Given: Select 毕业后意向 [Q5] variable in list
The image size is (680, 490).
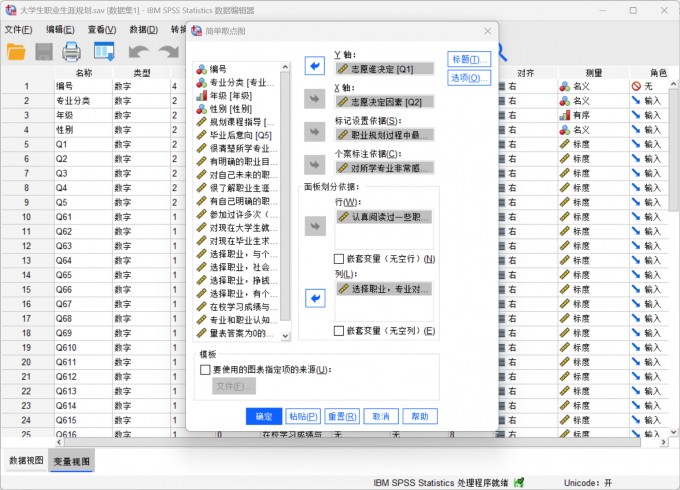Looking at the screenshot, I should 238,135.
